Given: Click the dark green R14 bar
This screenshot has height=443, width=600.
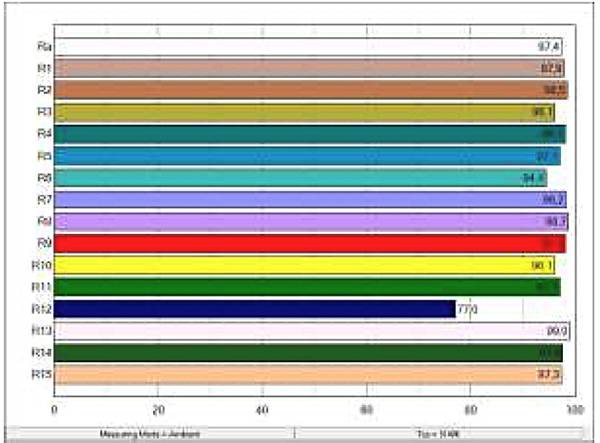Looking at the screenshot, I should 300,353.
